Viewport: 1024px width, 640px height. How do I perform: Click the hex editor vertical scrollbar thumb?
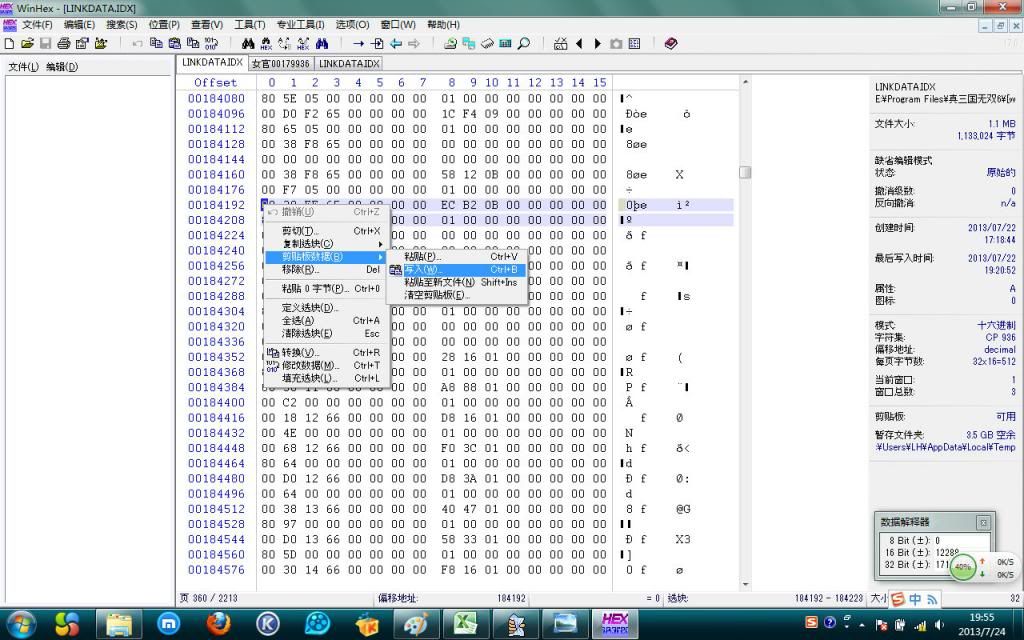745,172
